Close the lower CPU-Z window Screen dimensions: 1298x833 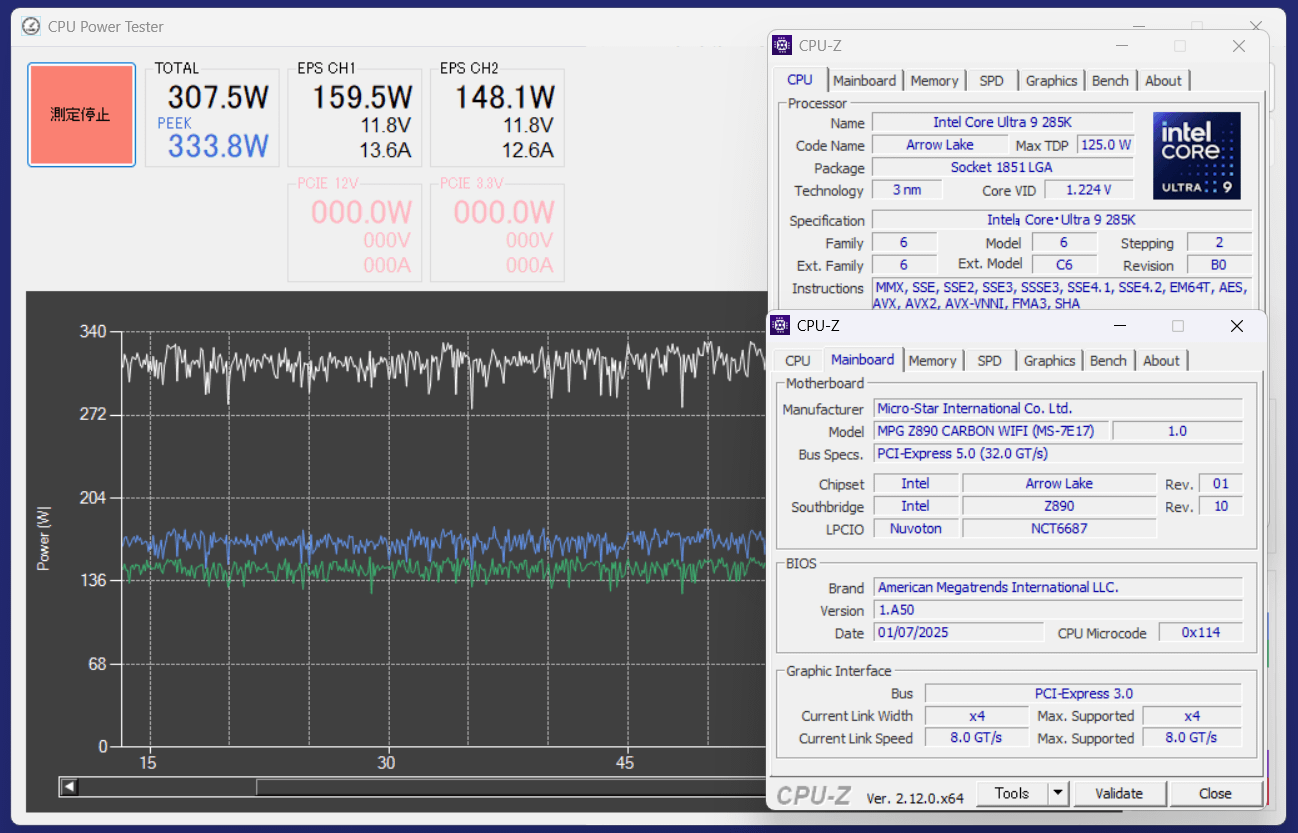tap(1237, 326)
